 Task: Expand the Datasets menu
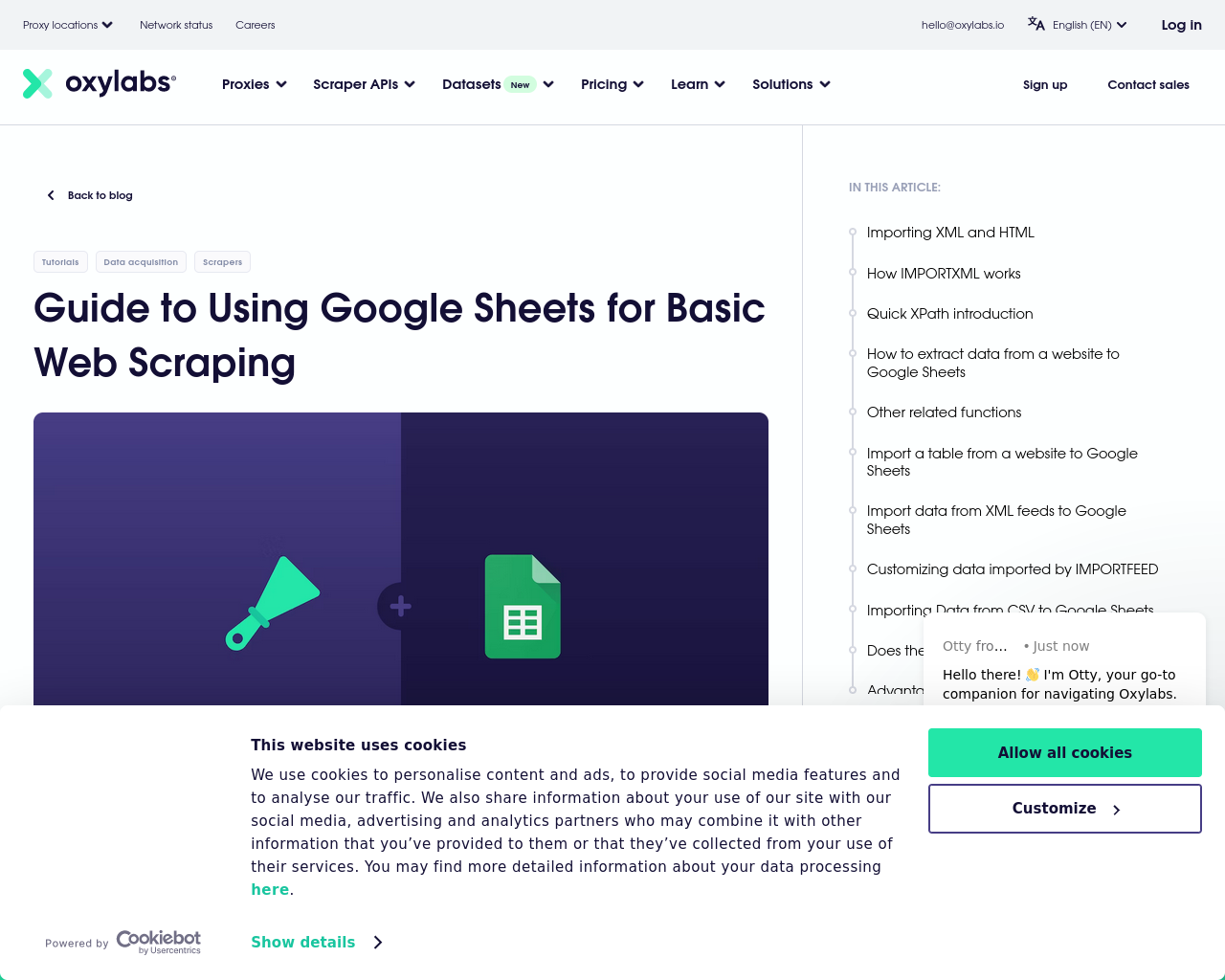pos(498,84)
